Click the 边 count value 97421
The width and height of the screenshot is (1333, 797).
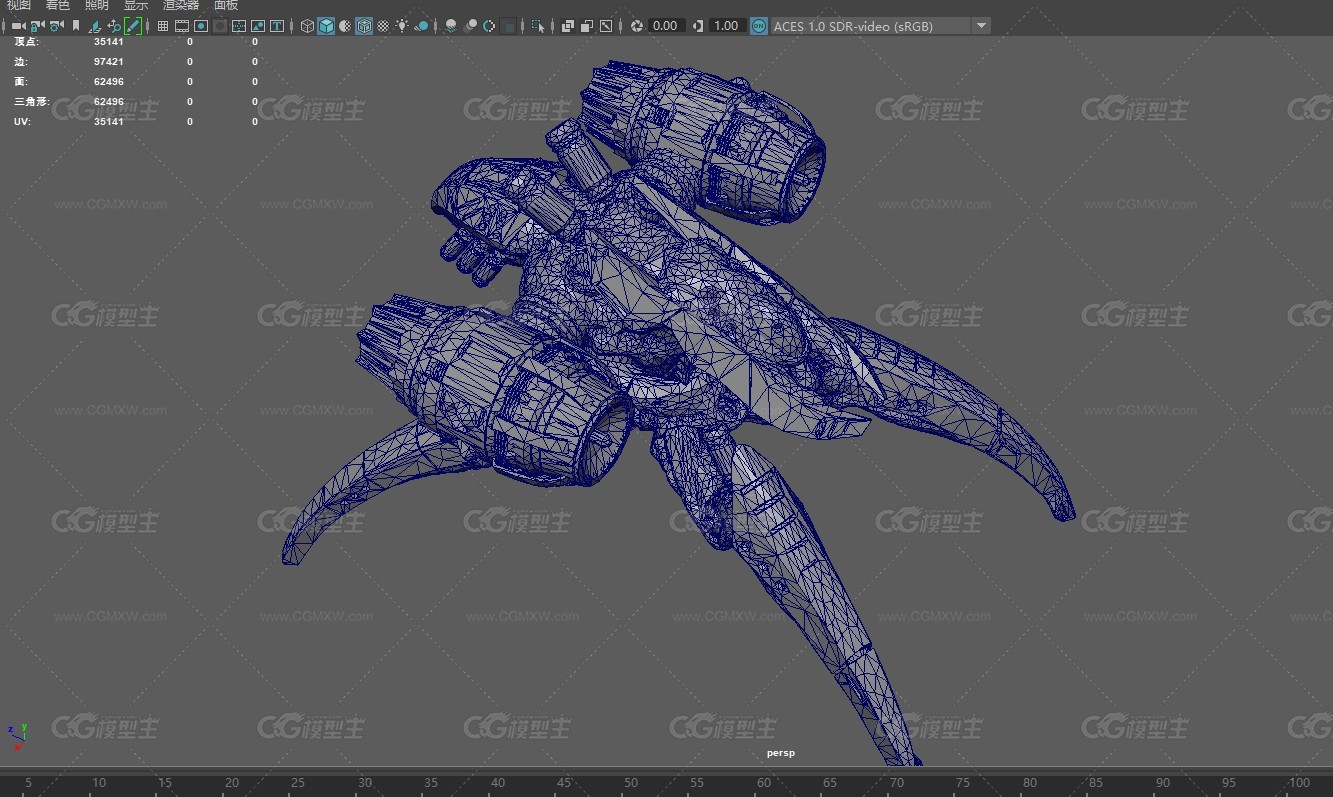click(x=109, y=62)
